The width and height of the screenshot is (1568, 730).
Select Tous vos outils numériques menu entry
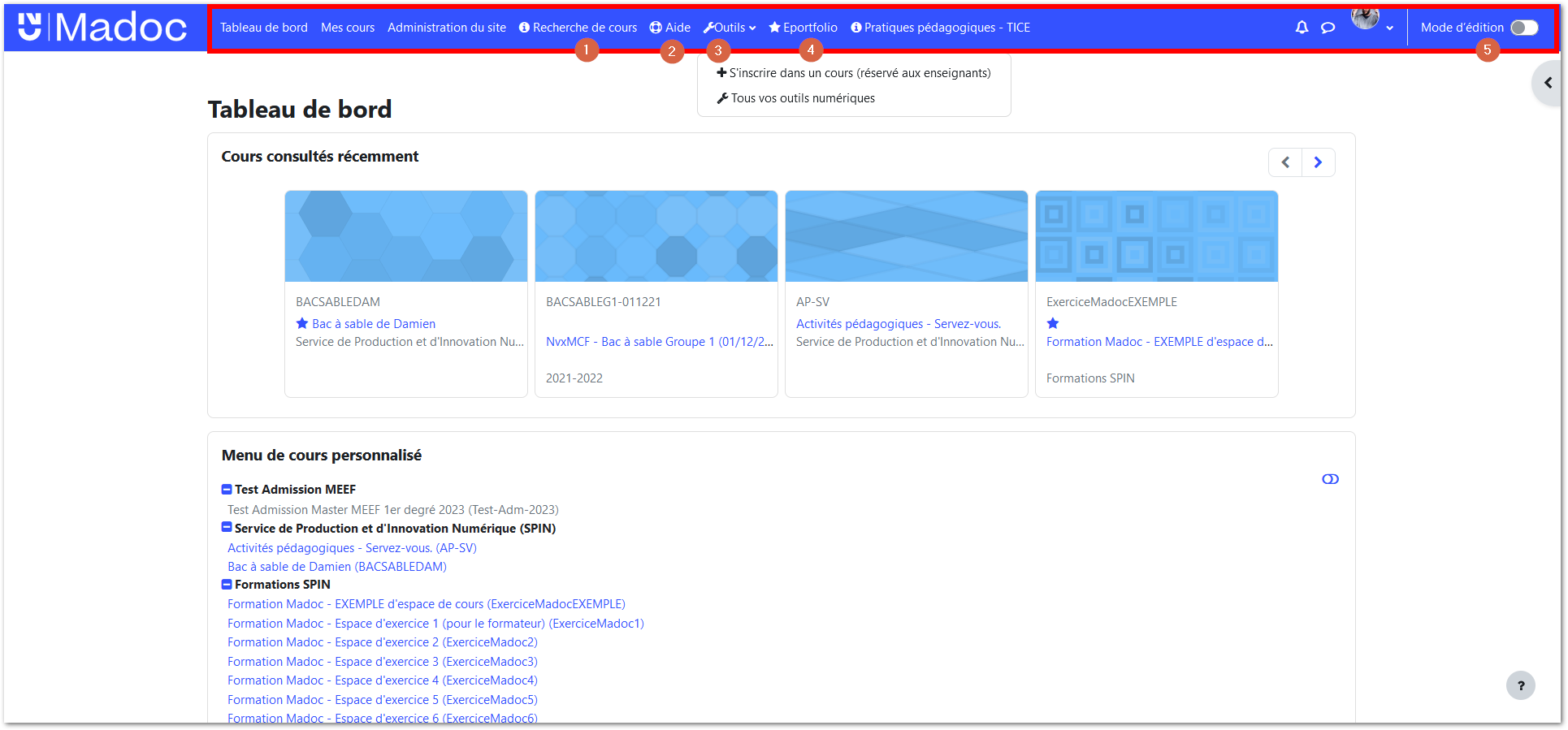(x=803, y=98)
